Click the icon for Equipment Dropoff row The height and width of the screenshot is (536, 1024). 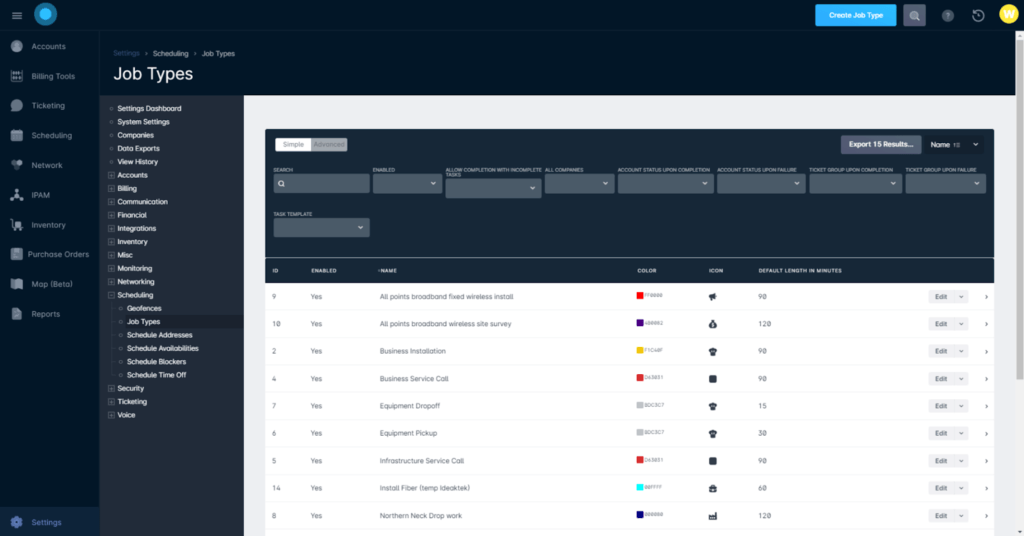(x=712, y=406)
